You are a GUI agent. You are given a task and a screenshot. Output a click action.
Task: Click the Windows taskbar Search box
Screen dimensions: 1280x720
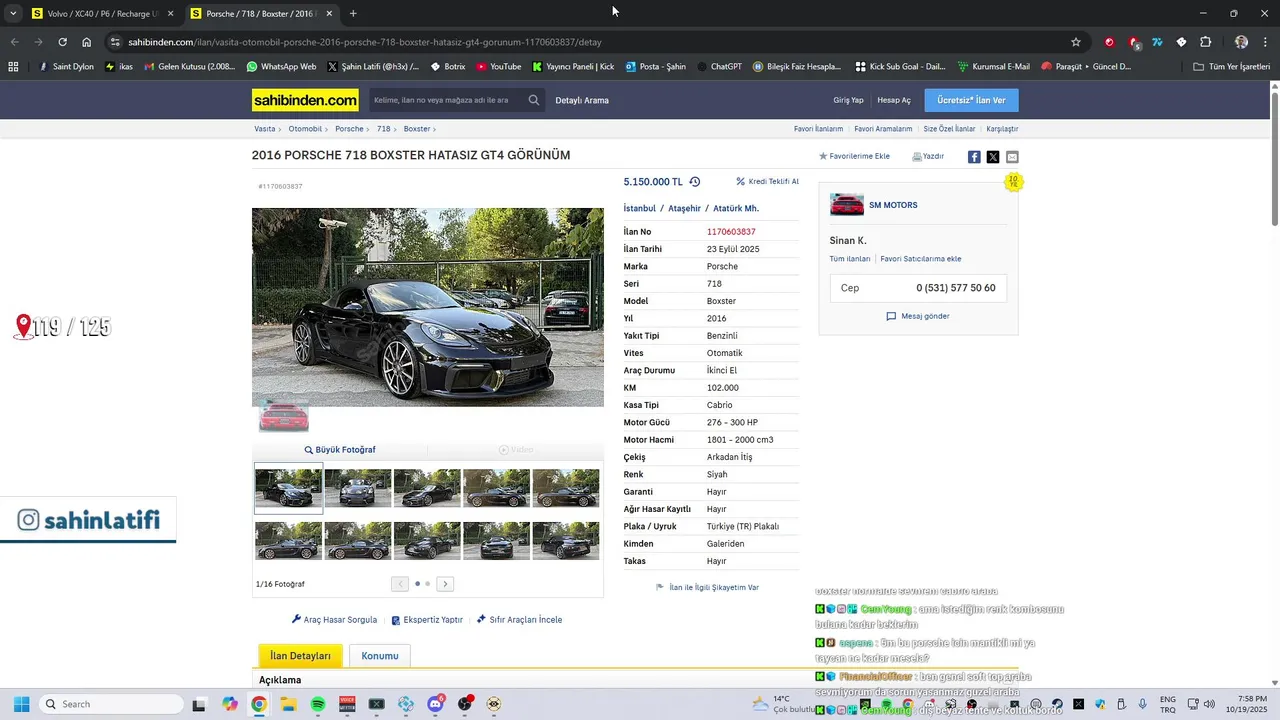[111, 704]
